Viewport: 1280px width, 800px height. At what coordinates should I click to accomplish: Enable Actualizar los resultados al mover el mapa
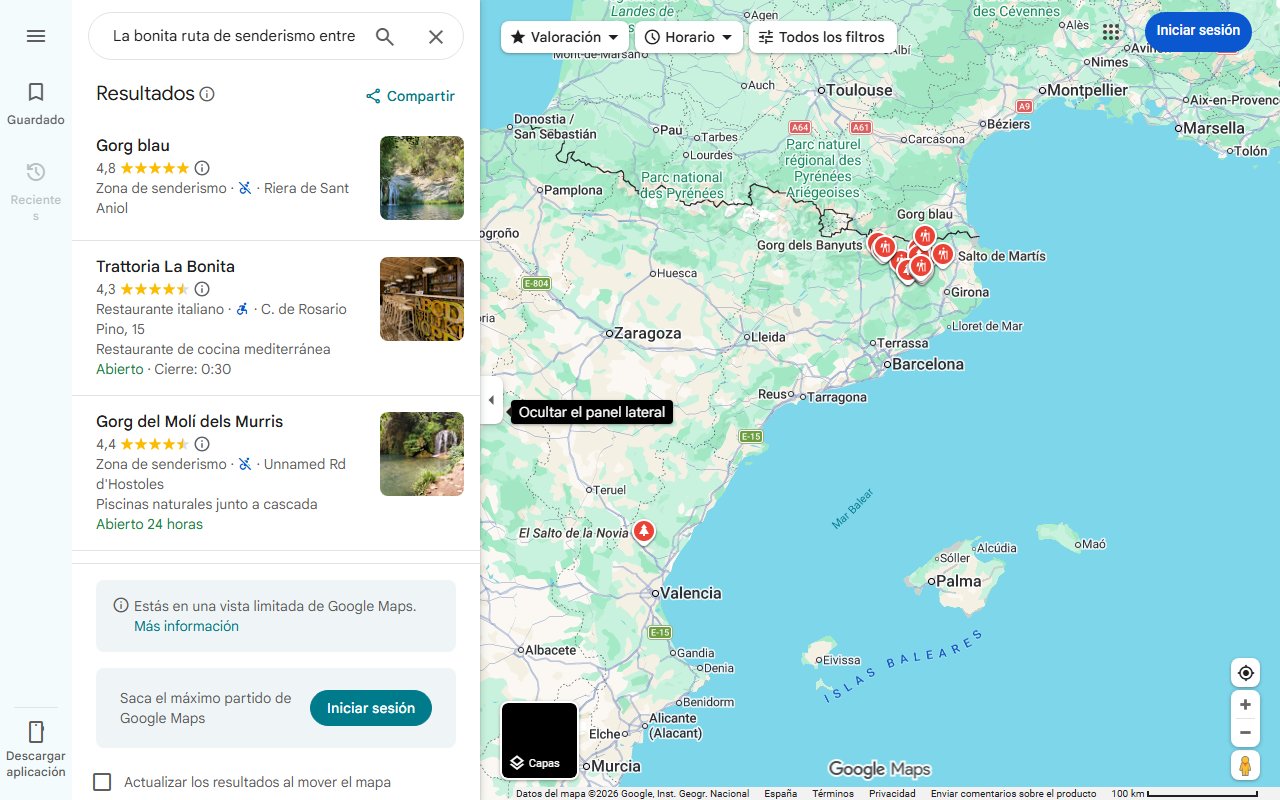102,782
